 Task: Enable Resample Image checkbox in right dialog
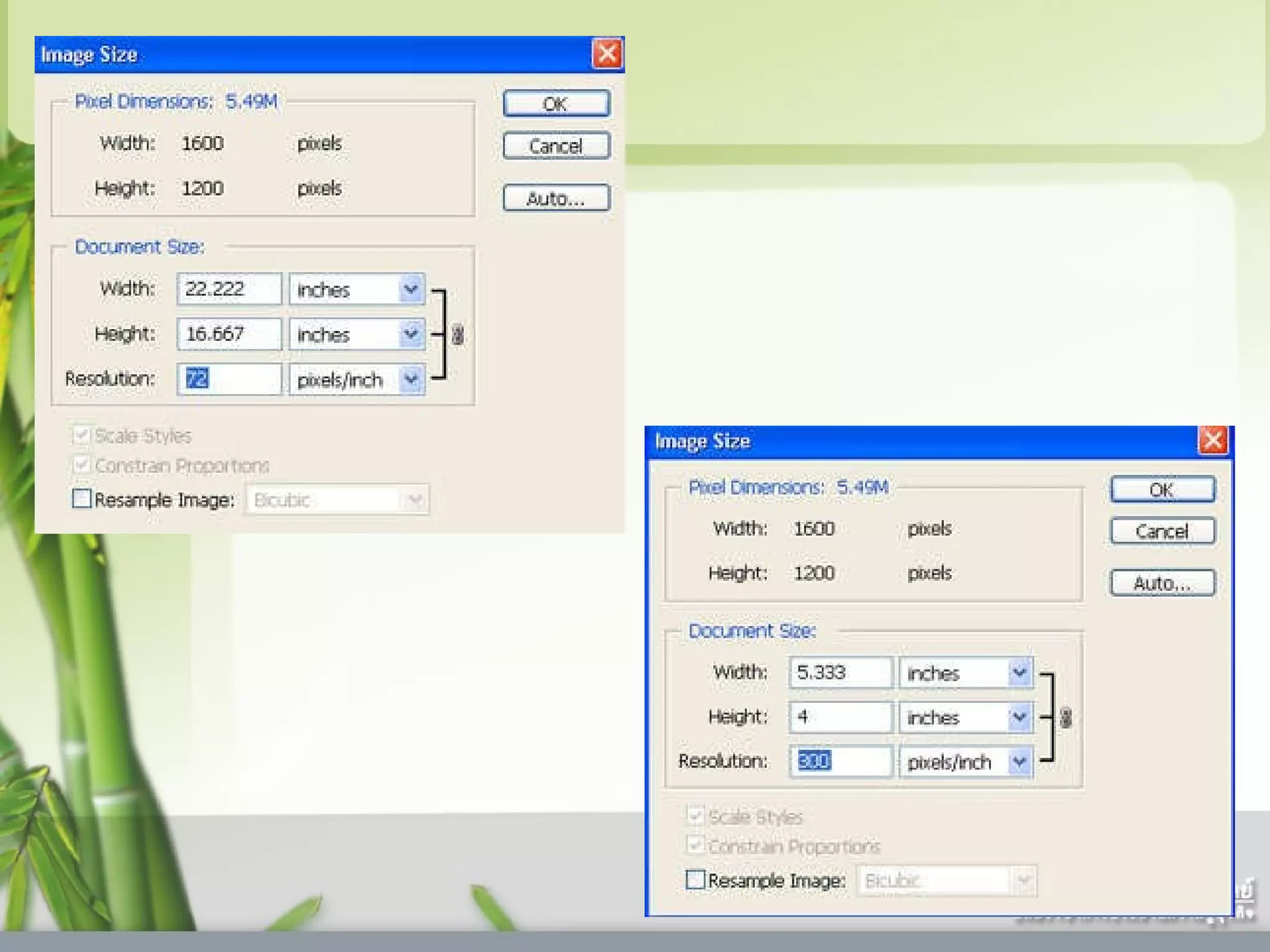pos(696,879)
